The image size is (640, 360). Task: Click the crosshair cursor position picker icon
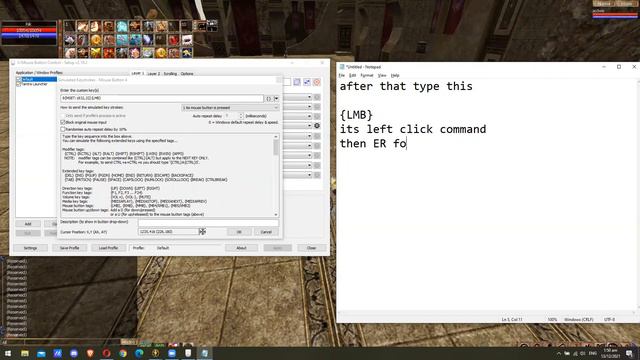pos(202,231)
